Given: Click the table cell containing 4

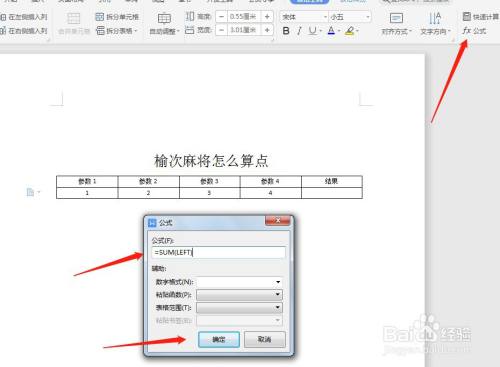Looking at the screenshot, I should click(271, 193).
